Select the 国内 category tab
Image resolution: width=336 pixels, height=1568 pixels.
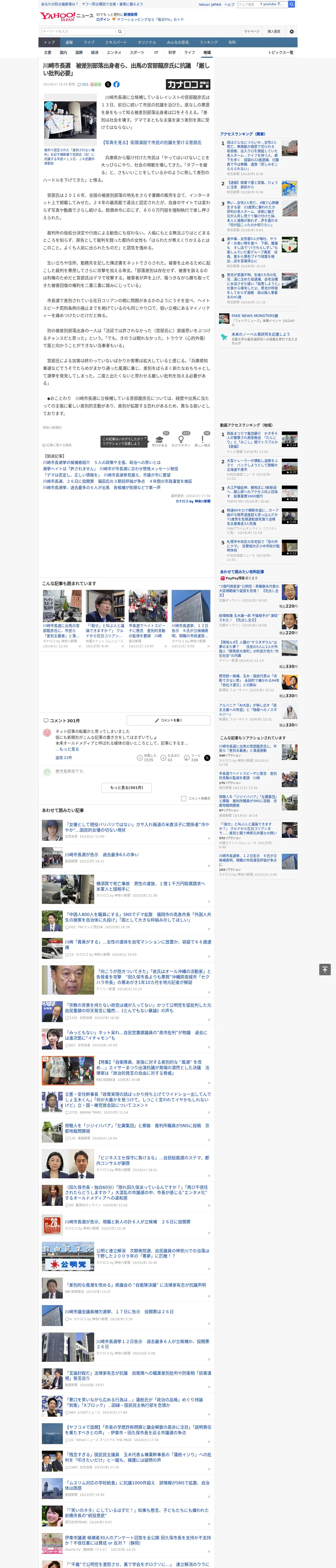point(63,52)
